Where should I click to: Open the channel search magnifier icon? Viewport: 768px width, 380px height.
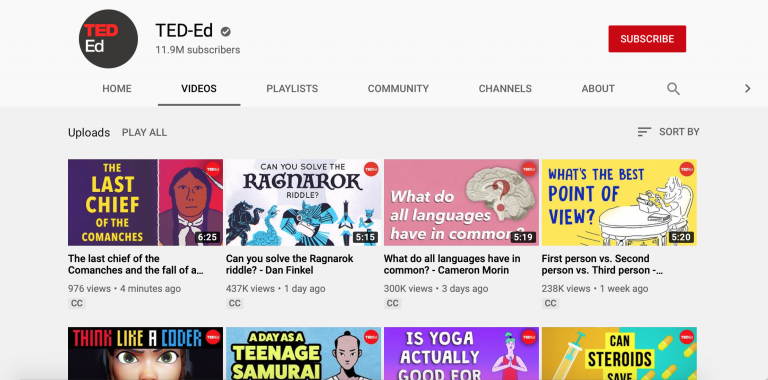point(673,89)
